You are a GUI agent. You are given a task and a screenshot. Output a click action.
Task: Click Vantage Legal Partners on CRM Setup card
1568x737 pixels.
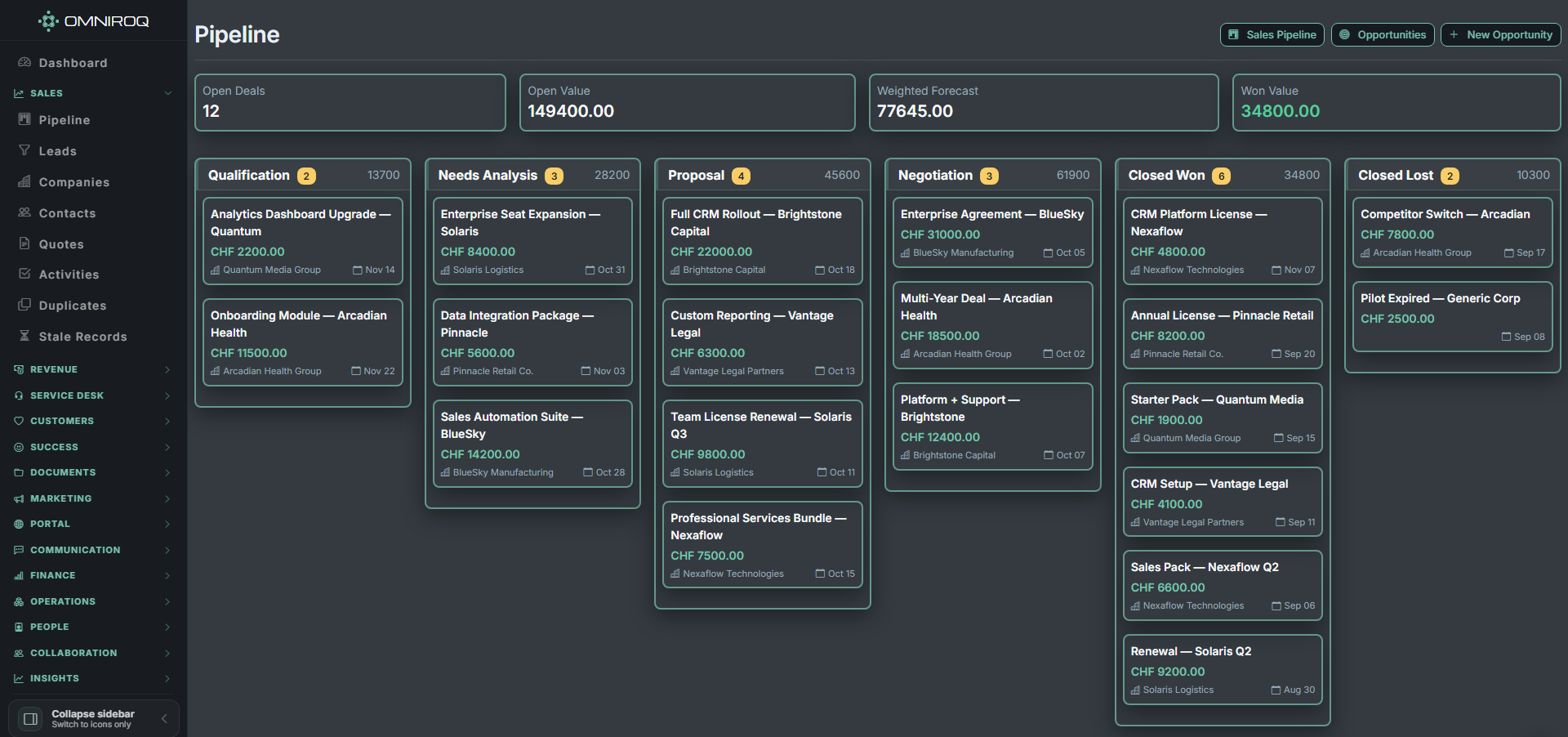coord(1193,522)
